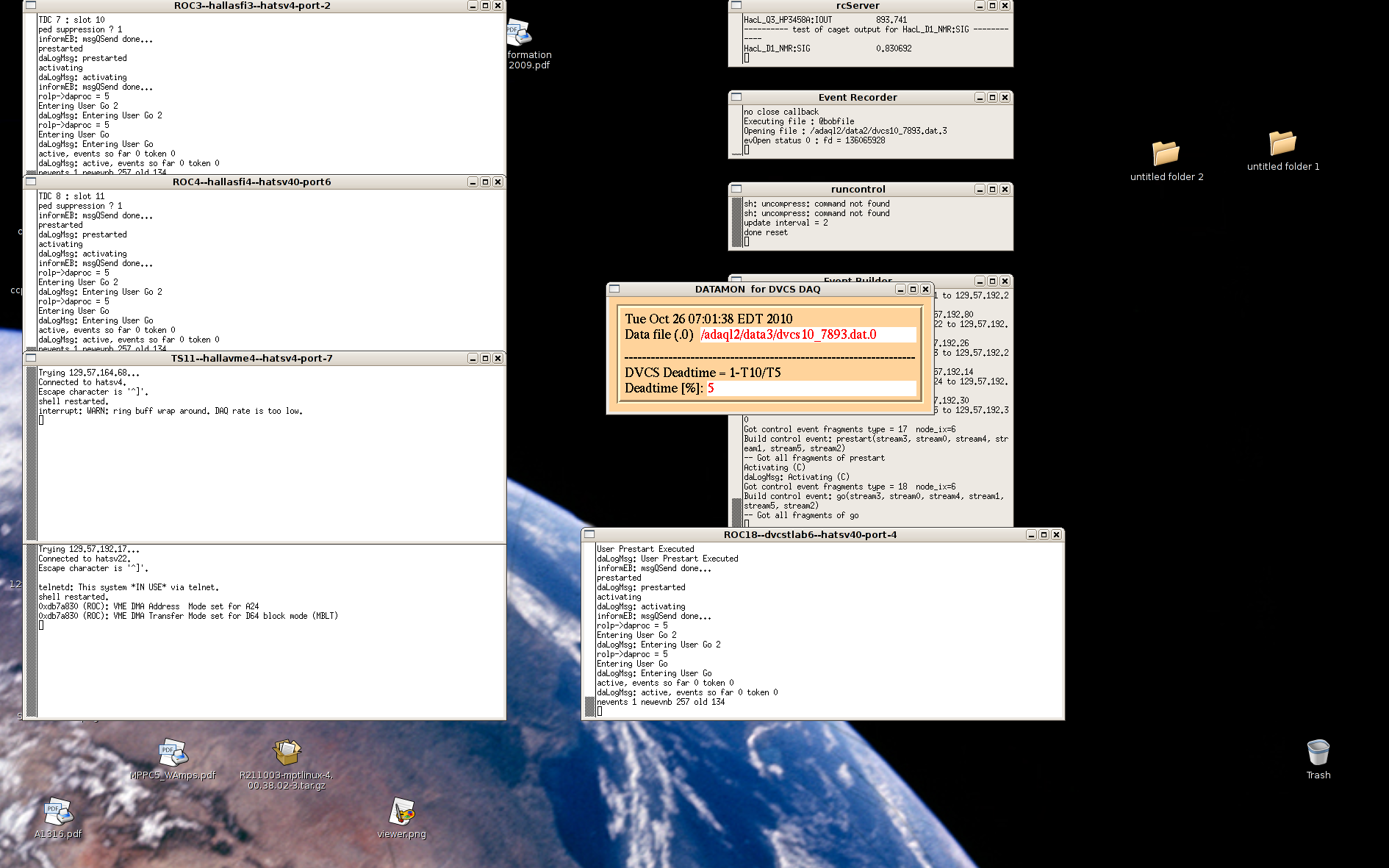Close the Event Builder window
1389x868 pixels.
[1005, 281]
